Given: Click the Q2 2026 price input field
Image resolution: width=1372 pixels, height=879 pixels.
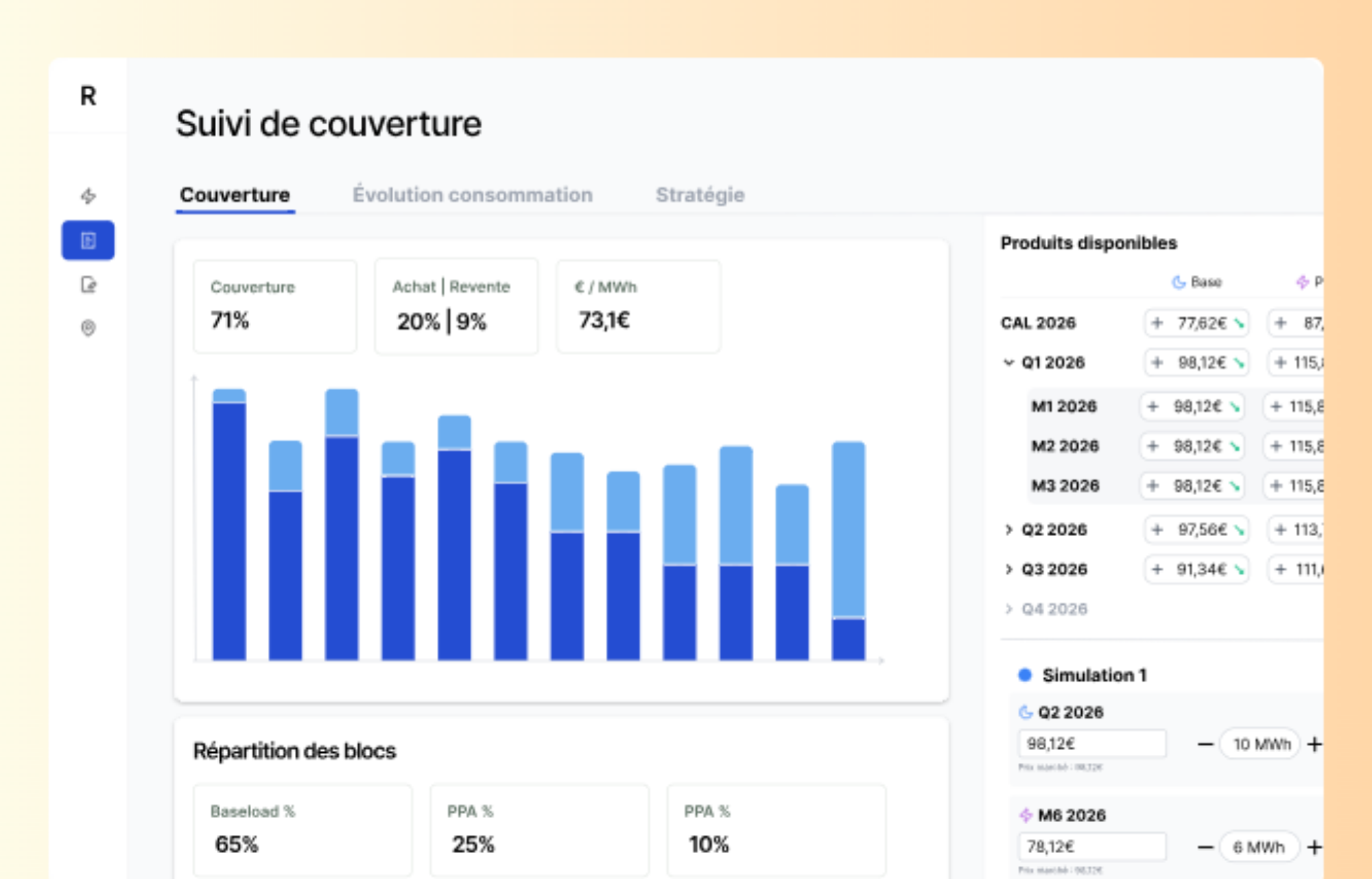Looking at the screenshot, I should (x=1091, y=744).
